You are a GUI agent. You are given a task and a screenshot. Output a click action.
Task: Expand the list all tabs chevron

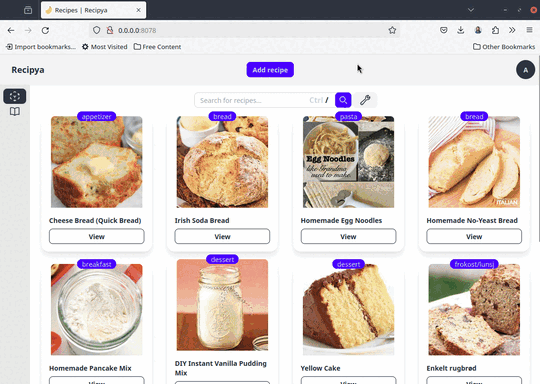(470, 10)
